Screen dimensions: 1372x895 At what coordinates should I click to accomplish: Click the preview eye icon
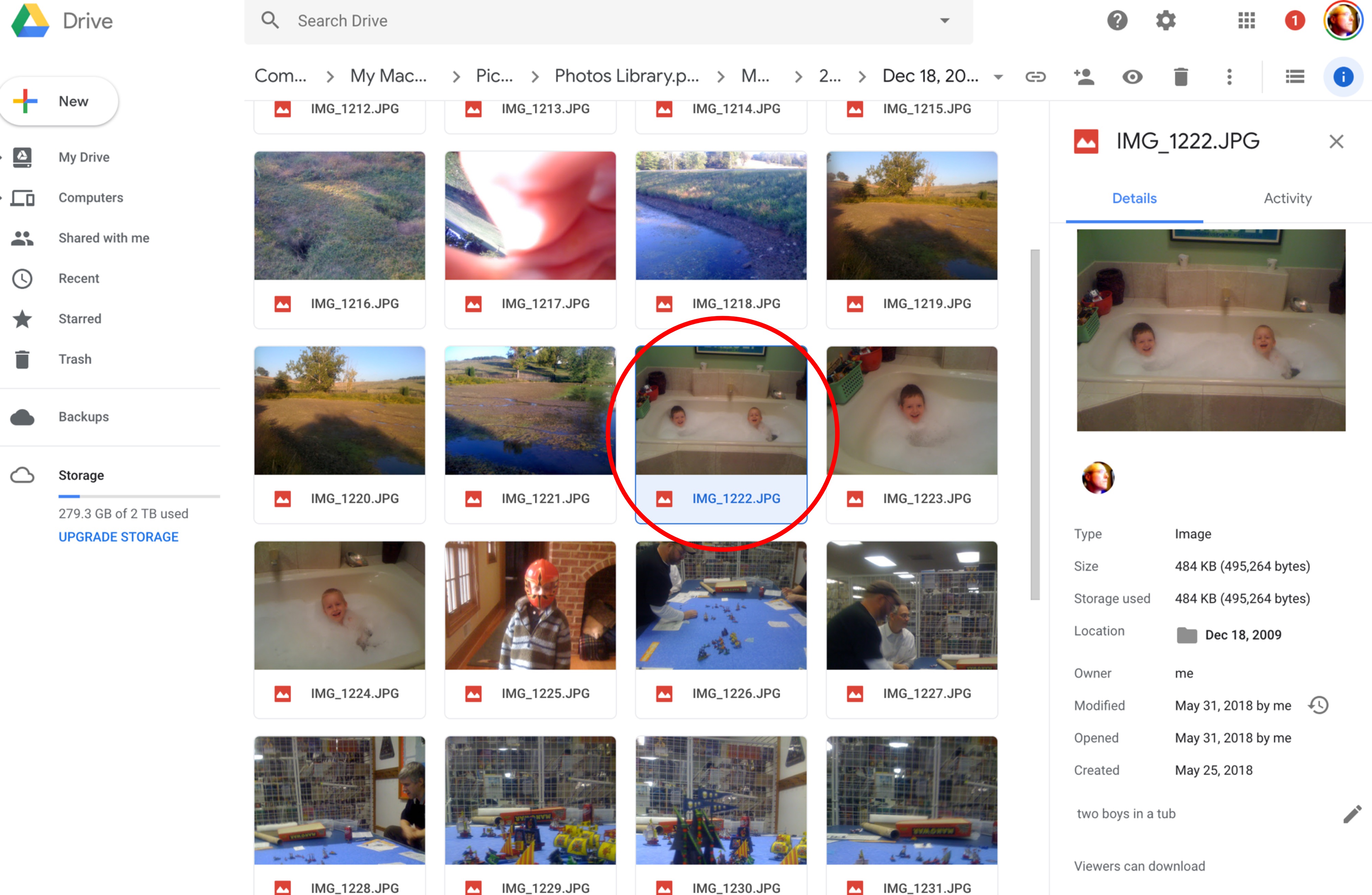tap(1132, 77)
